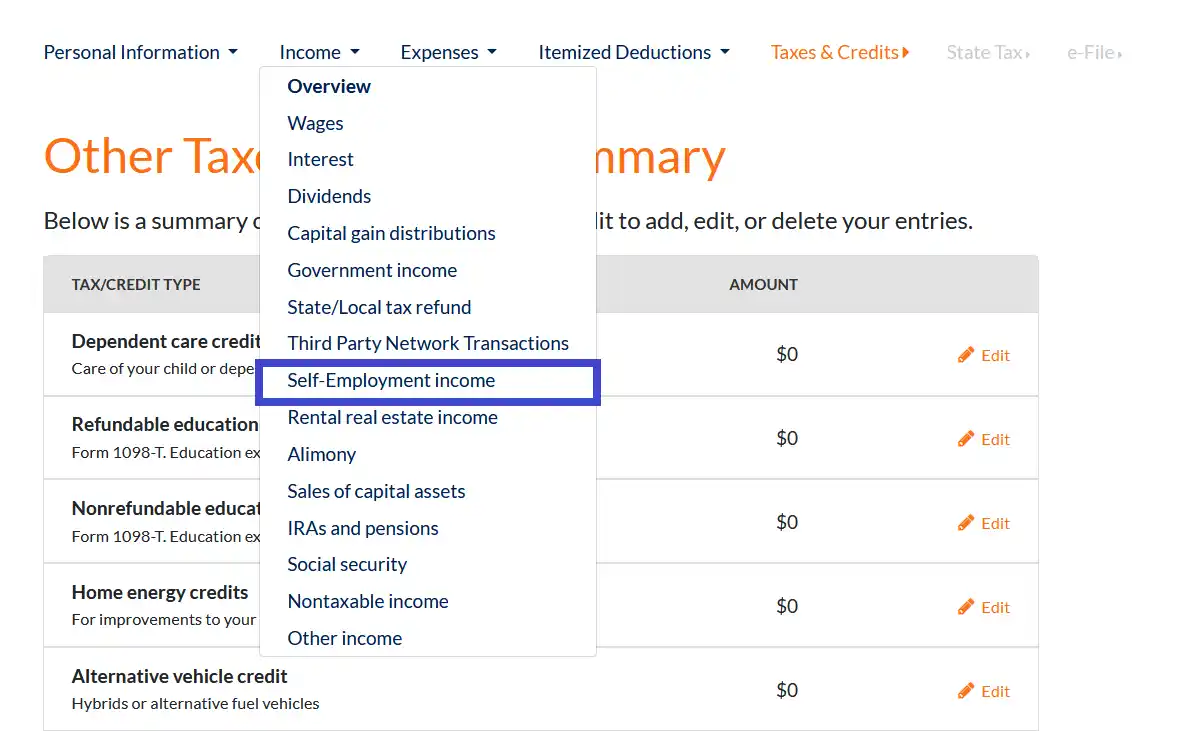The height and width of the screenshot is (731, 1181).
Task: Expand the Personal Information dropdown
Action: coord(140,52)
